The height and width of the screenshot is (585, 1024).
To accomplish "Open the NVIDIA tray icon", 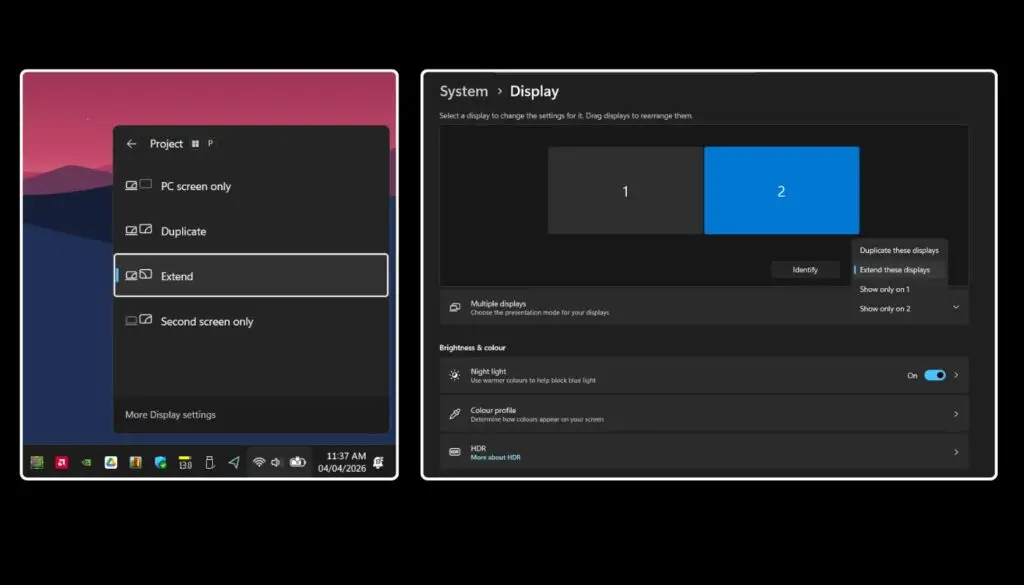I will pyautogui.click(x=87, y=462).
